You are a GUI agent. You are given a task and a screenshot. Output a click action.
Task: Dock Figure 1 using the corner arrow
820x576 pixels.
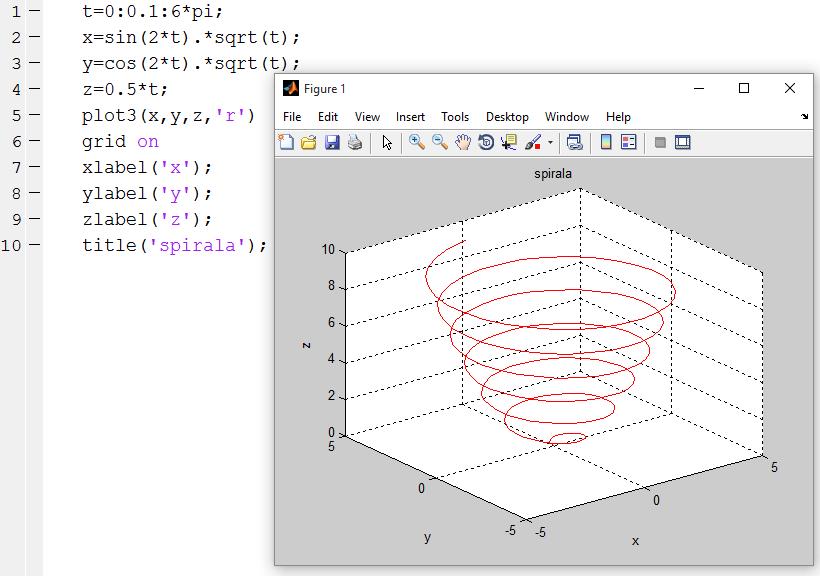804,116
